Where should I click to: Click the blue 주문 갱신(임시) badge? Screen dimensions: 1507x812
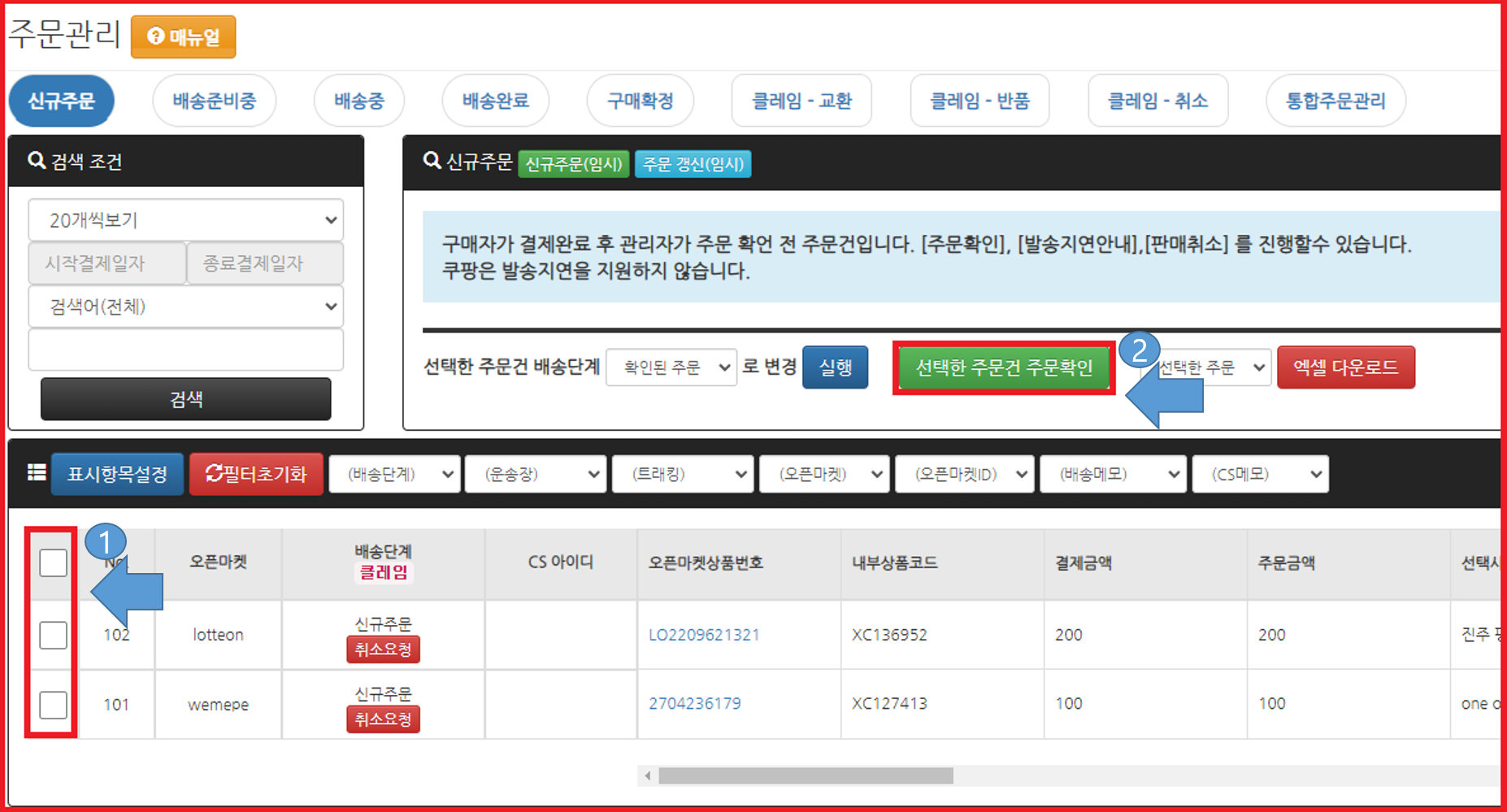pyautogui.click(x=693, y=164)
